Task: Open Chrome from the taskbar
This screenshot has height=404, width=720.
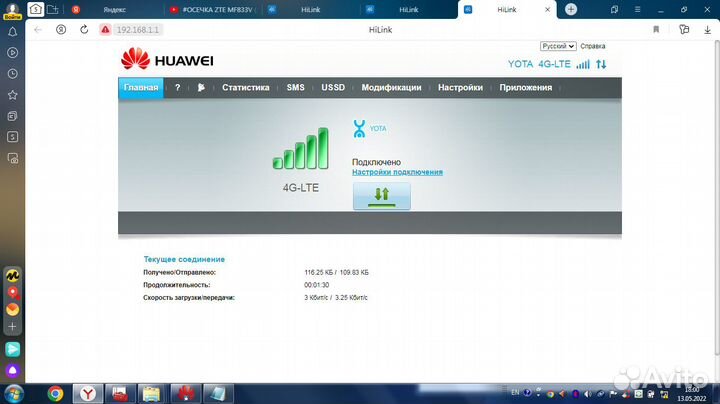Action: (56, 394)
